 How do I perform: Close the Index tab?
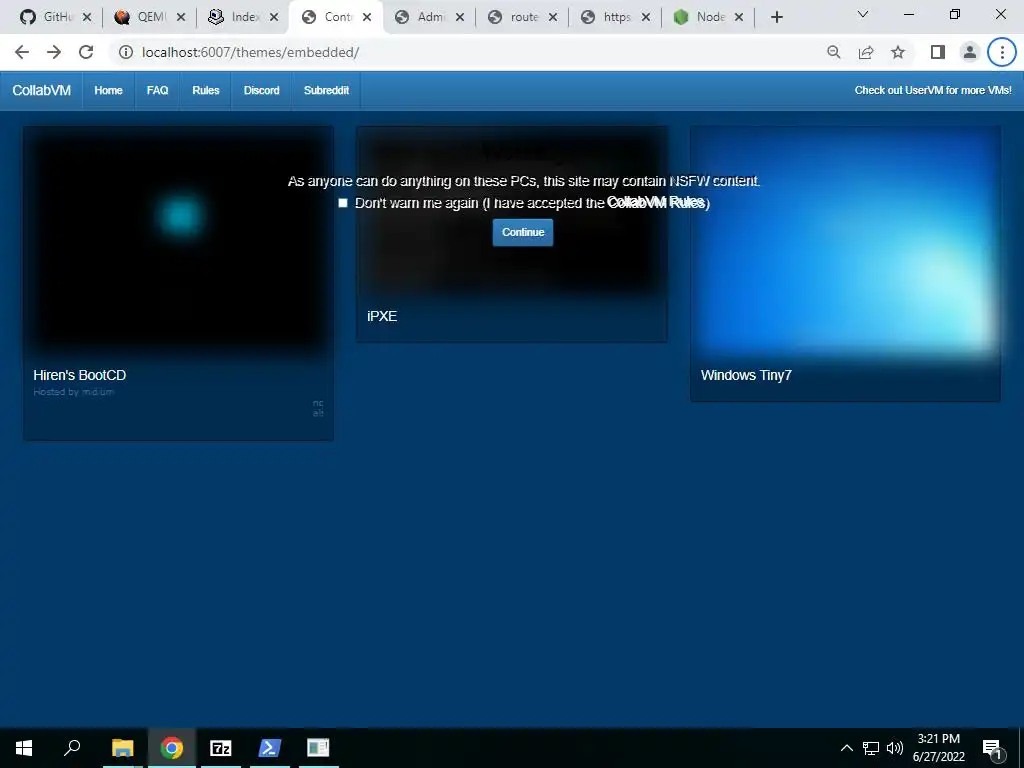click(274, 18)
